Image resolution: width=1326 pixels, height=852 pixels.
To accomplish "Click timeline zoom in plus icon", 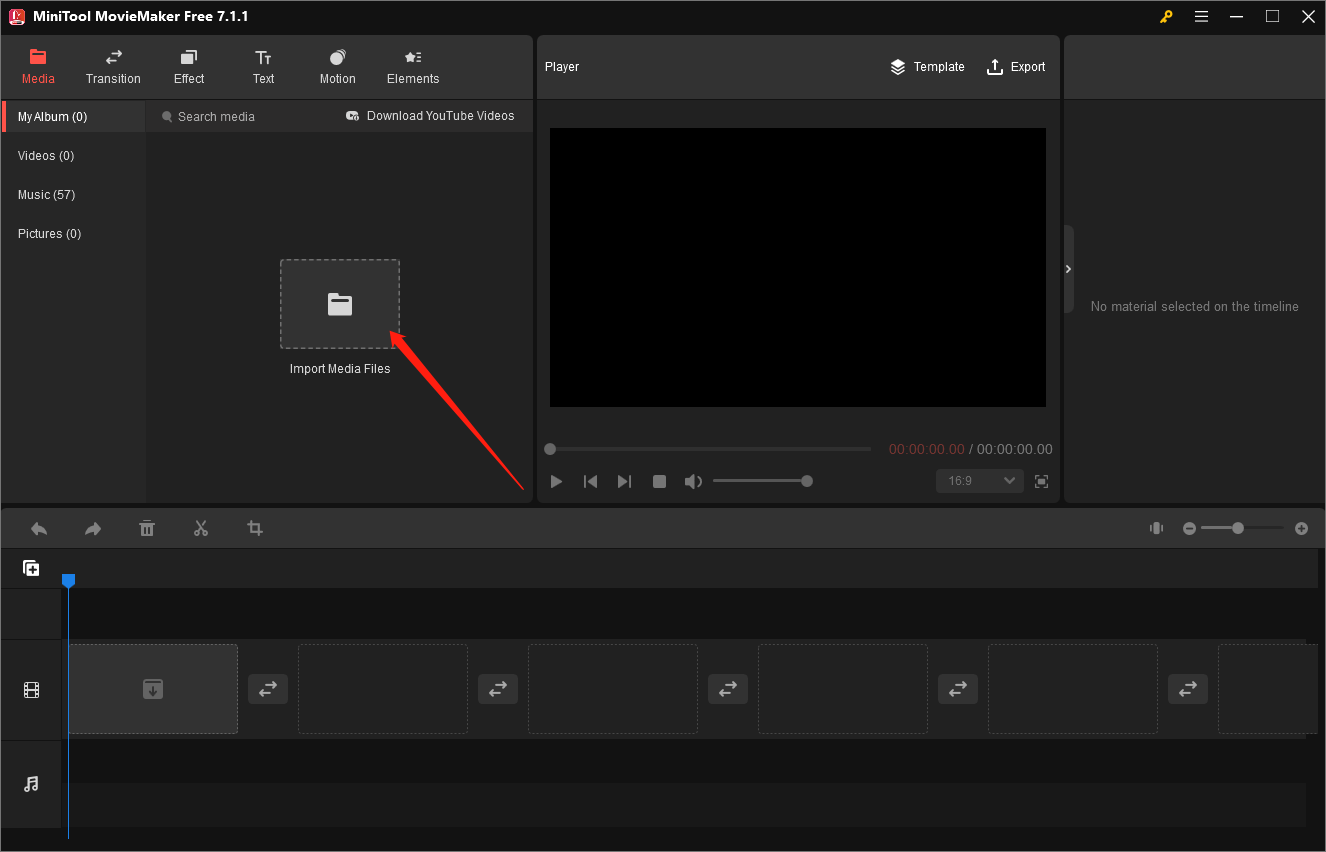I will point(1301,528).
